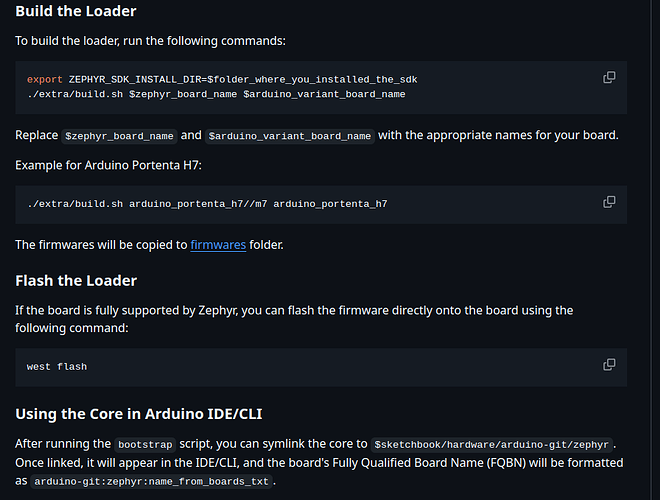Click the 'fully supported by Zephyr' paragraph
Viewport: 660px width, 500px height.
(x=294, y=319)
